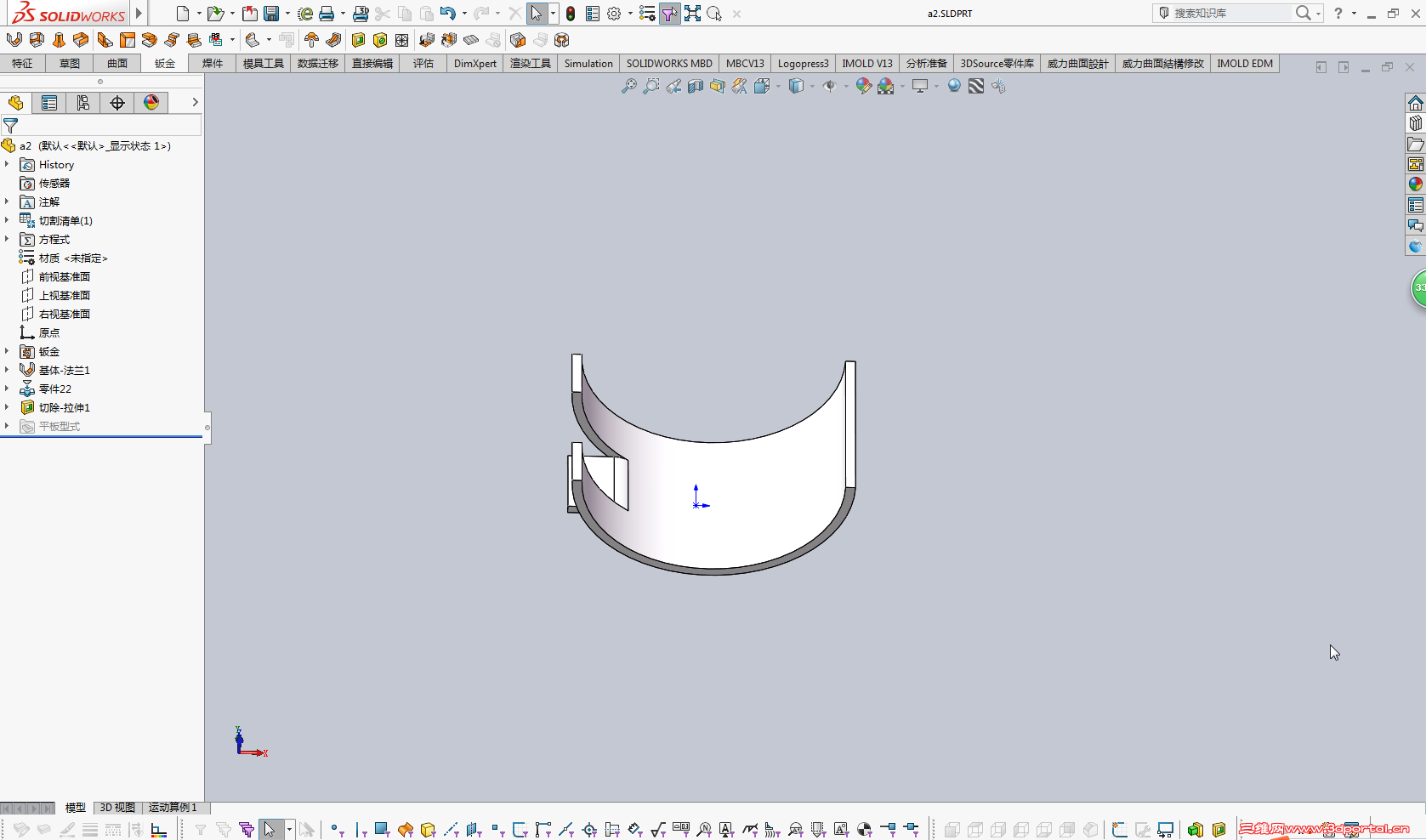Click the Section View icon

coord(696,86)
